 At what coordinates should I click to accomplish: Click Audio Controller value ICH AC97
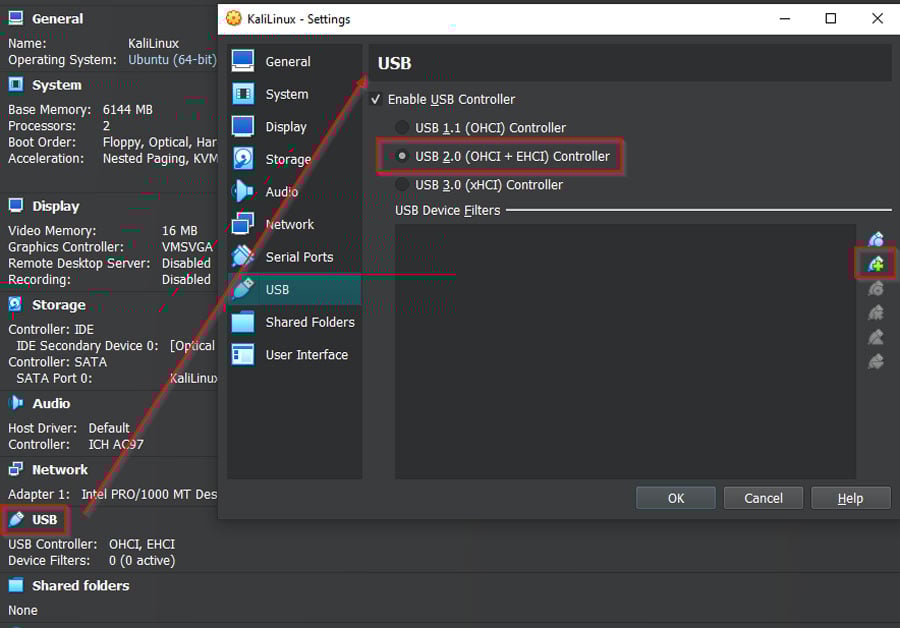[115, 444]
